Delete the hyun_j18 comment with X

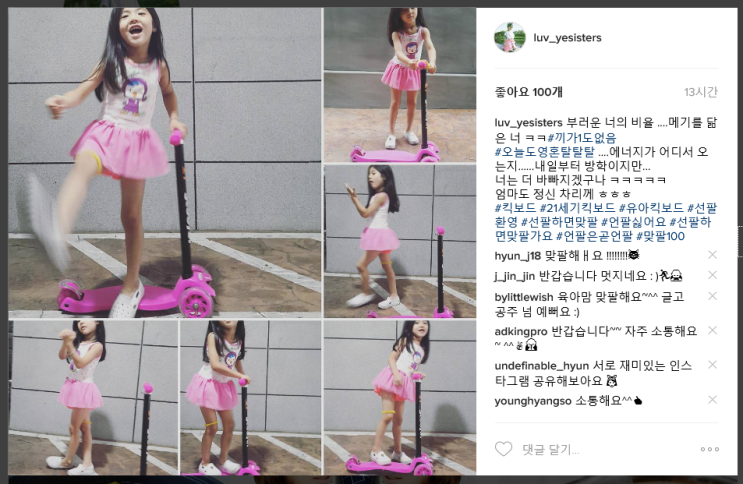click(712, 255)
